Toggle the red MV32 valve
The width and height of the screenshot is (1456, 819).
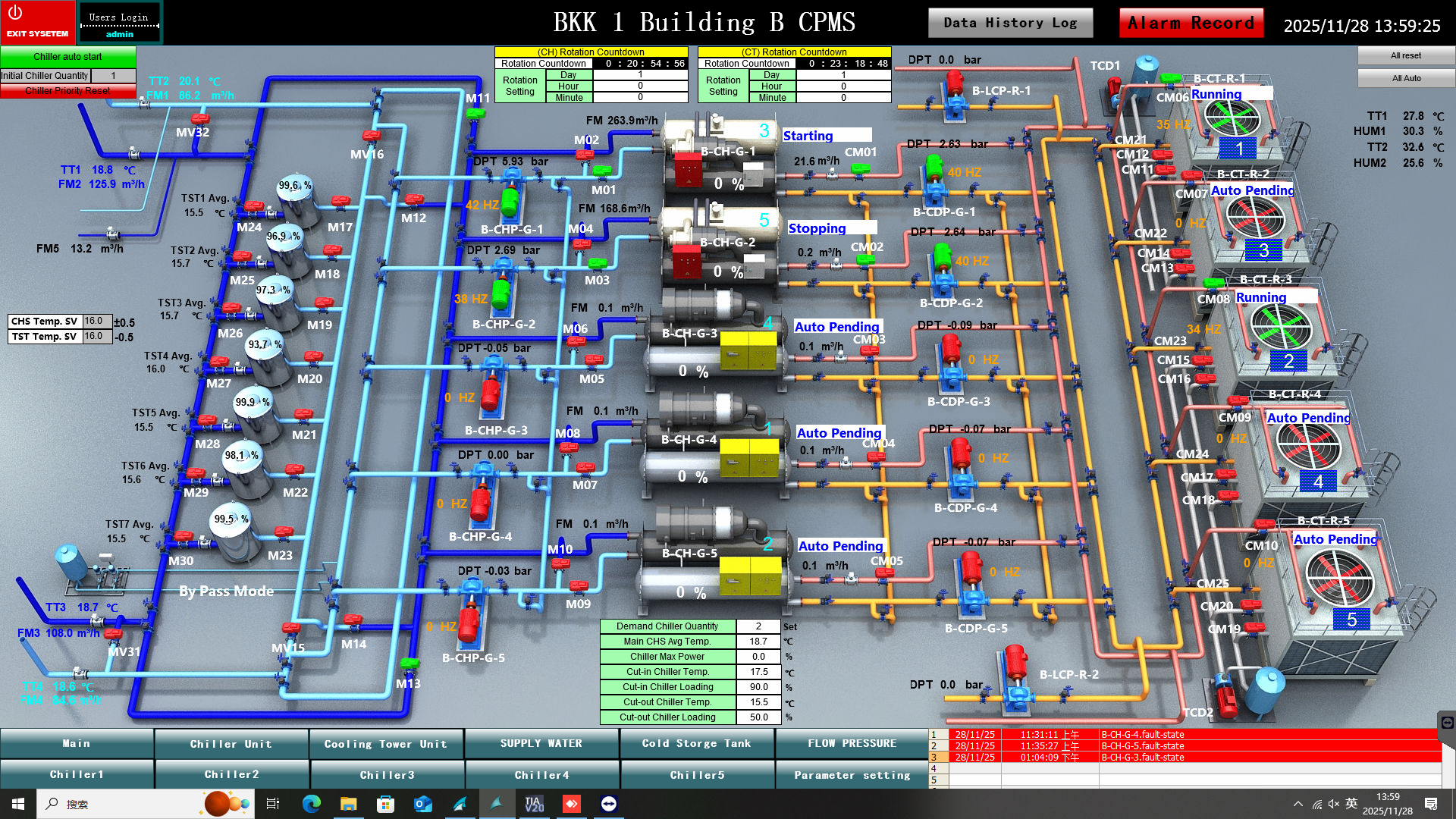coord(200,119)
